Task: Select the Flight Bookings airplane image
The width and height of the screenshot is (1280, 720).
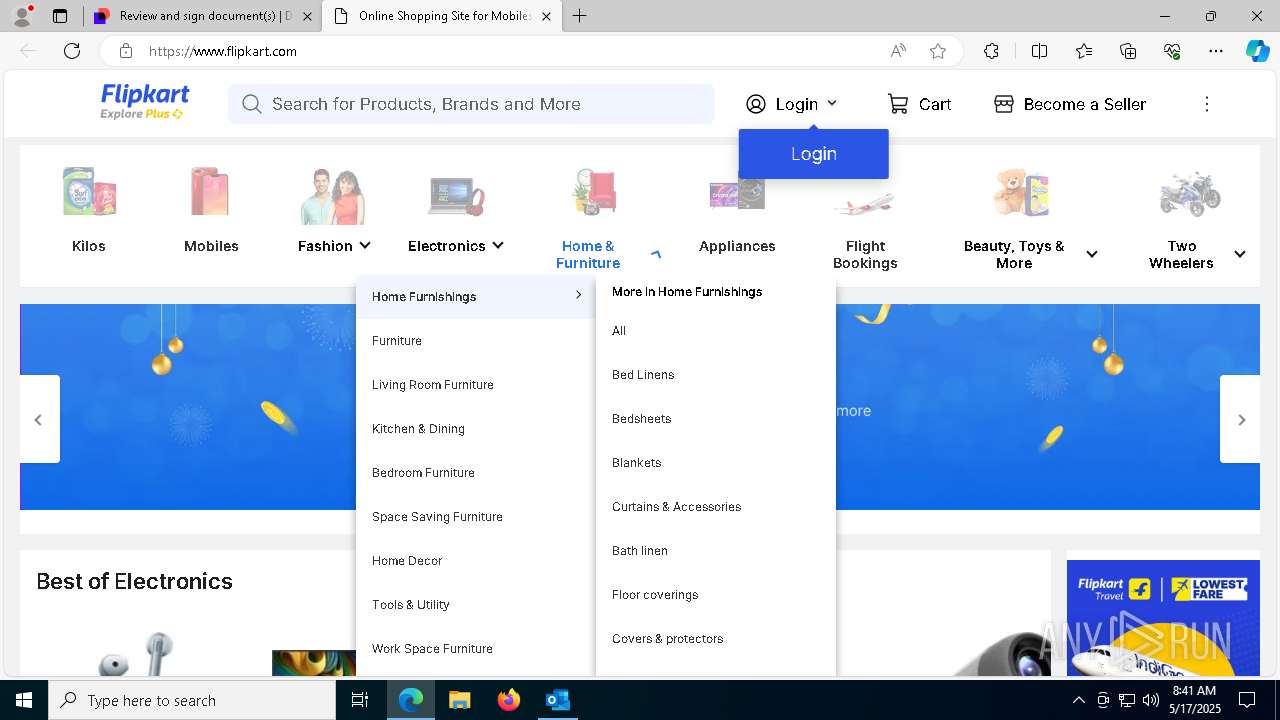Action: 865,205
